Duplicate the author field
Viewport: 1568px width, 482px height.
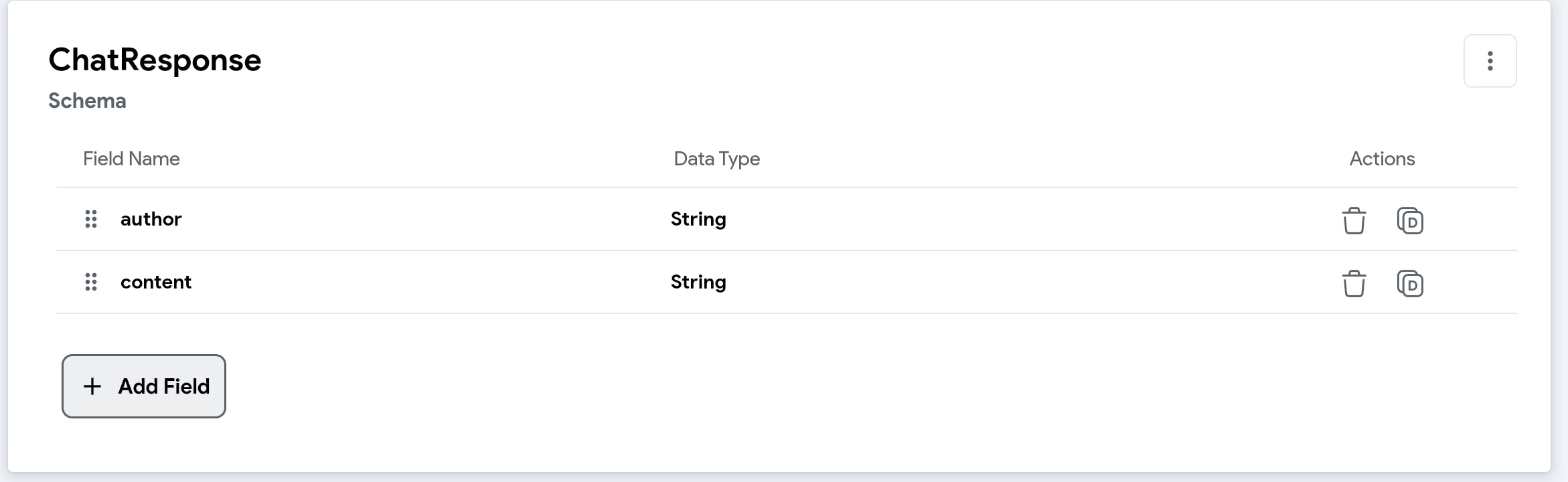pos(1410,220)
